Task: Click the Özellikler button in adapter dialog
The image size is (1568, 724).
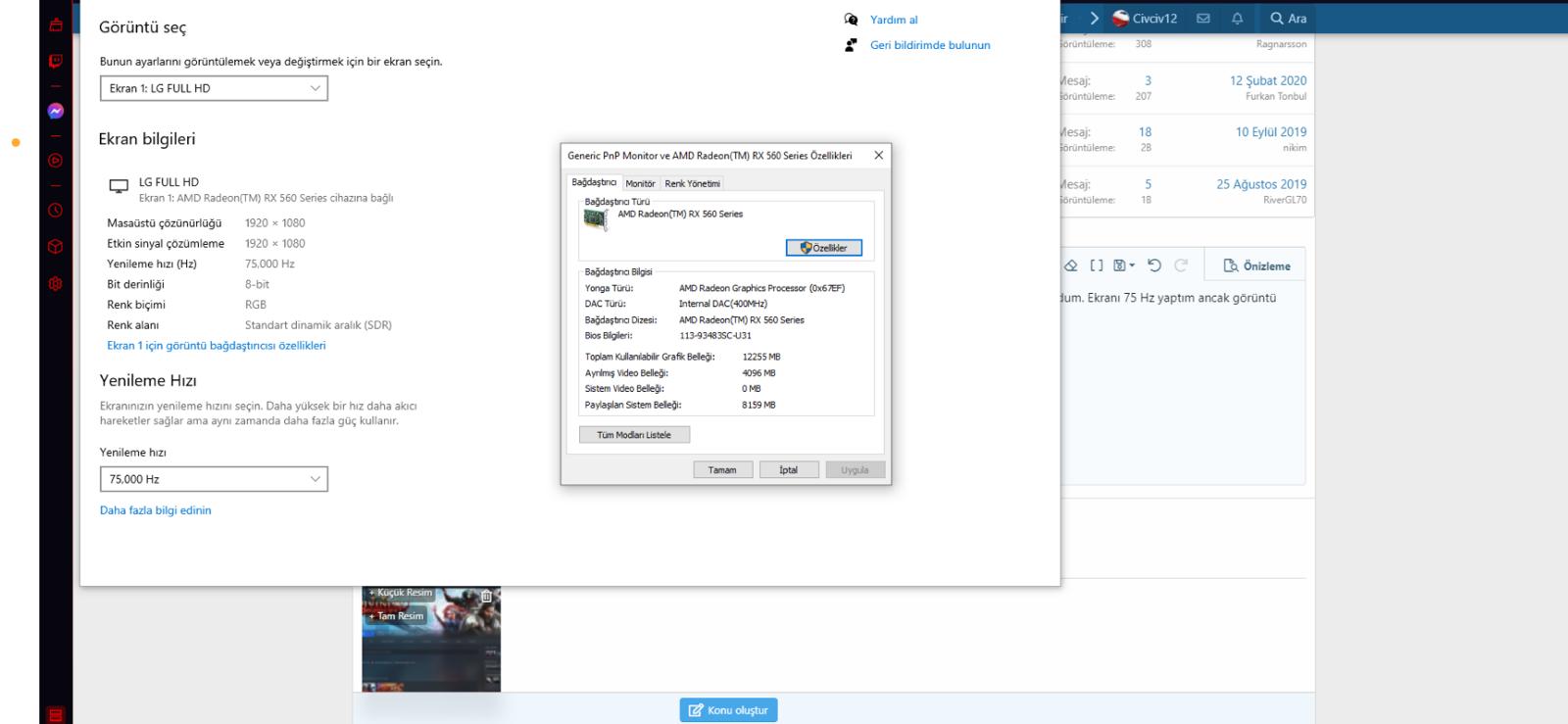Action: point(824,248)
